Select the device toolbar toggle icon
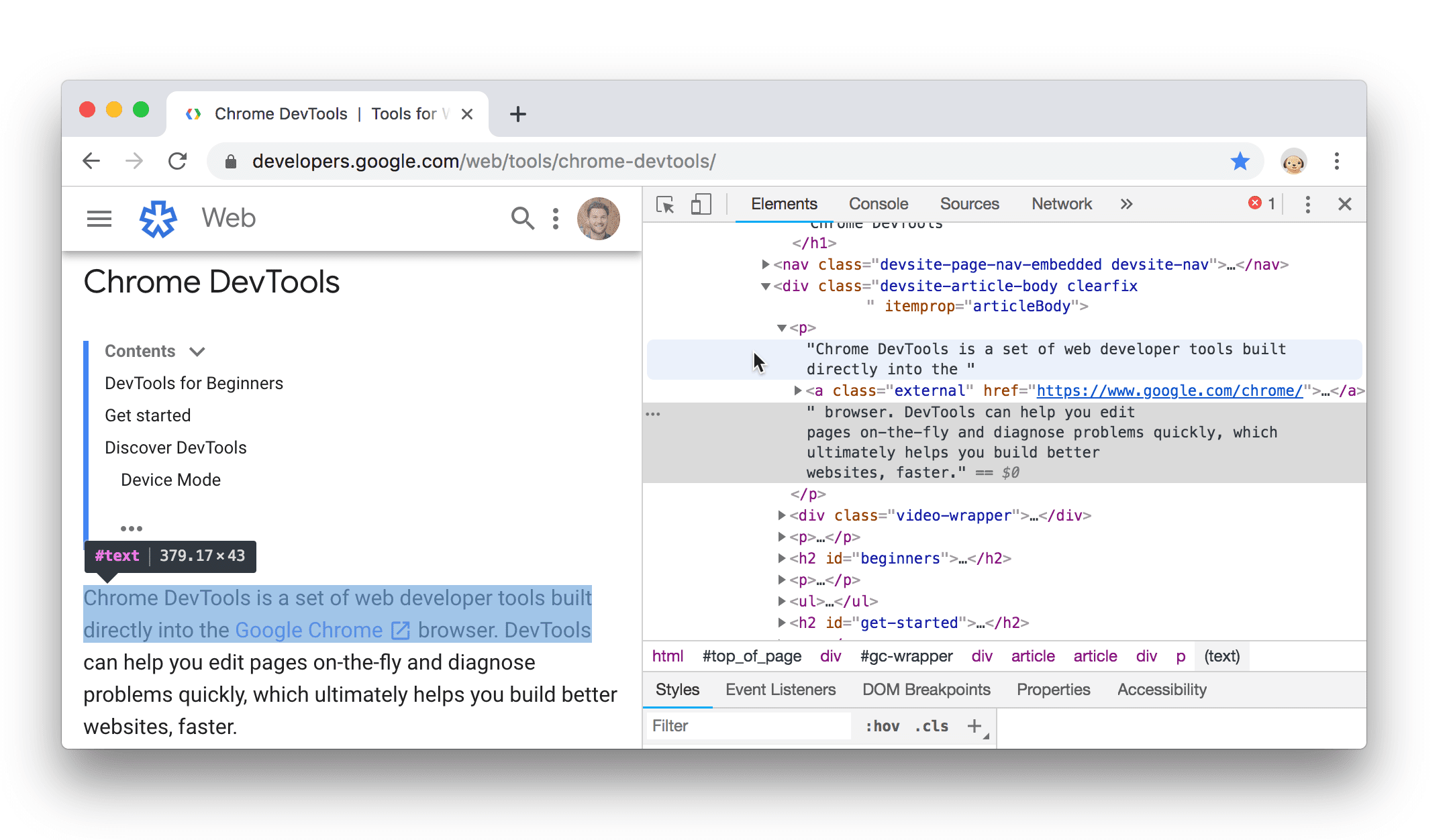The height and width of the screenshot is (840, 1451). (x=699, y=205)
